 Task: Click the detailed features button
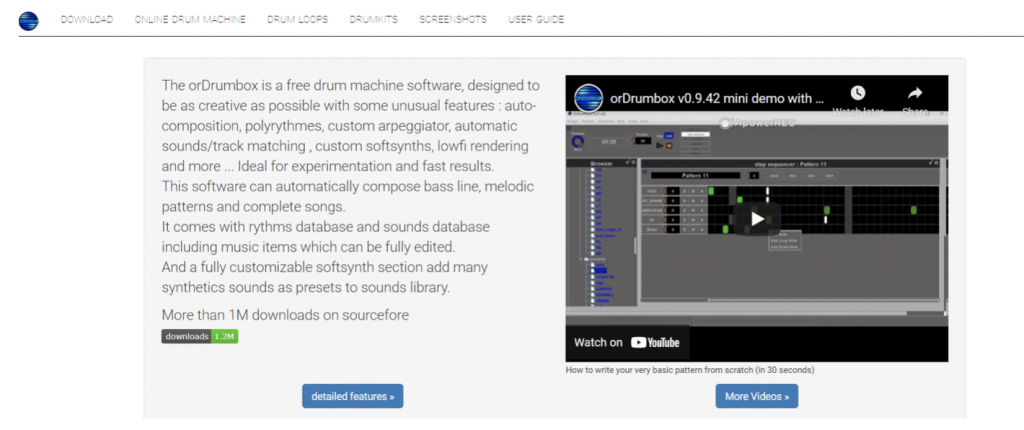click(x=352, y=396)
